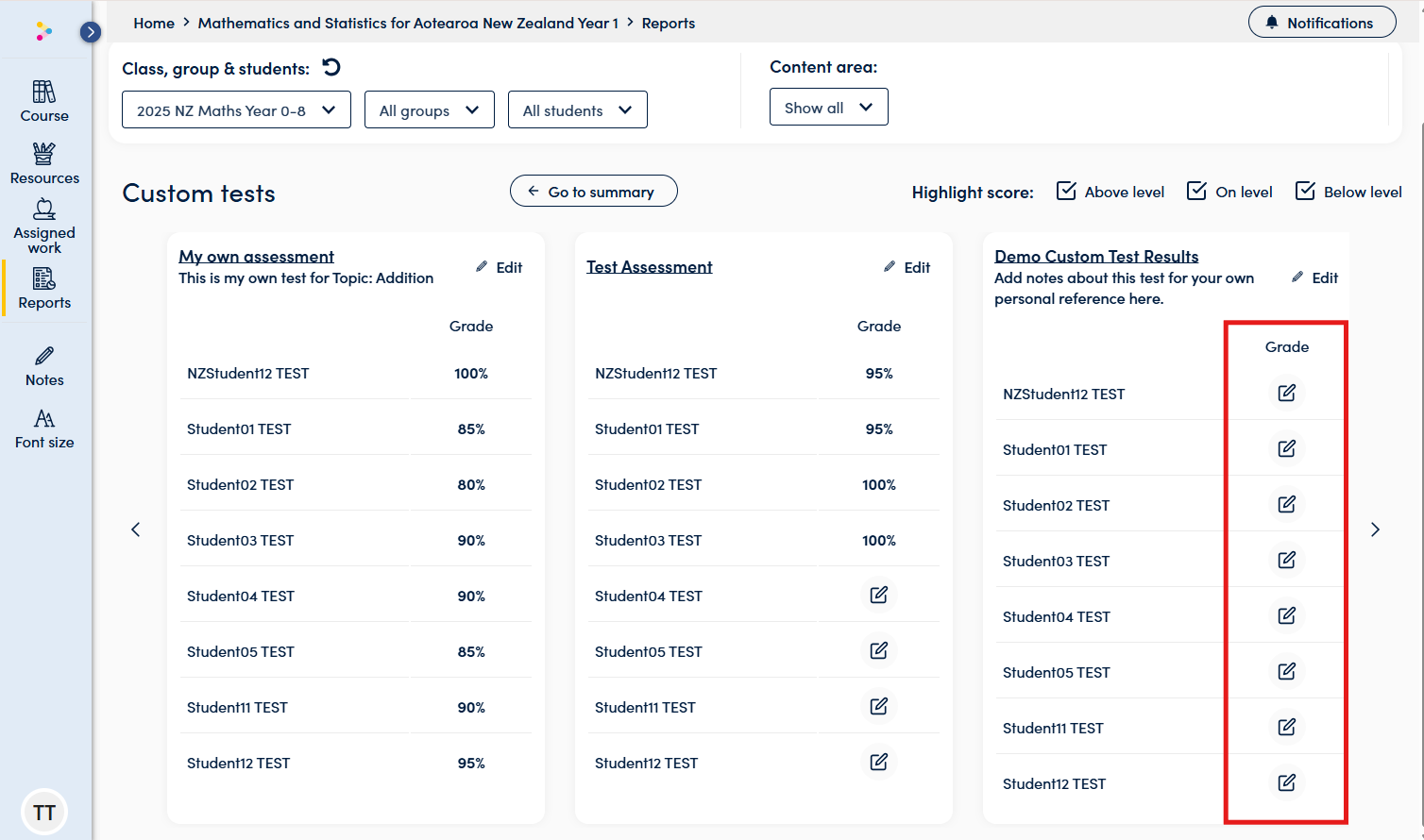1424x840 pixels.
Task: Select Student03 TEST name in My own assessment
Action: pos(241,540)
